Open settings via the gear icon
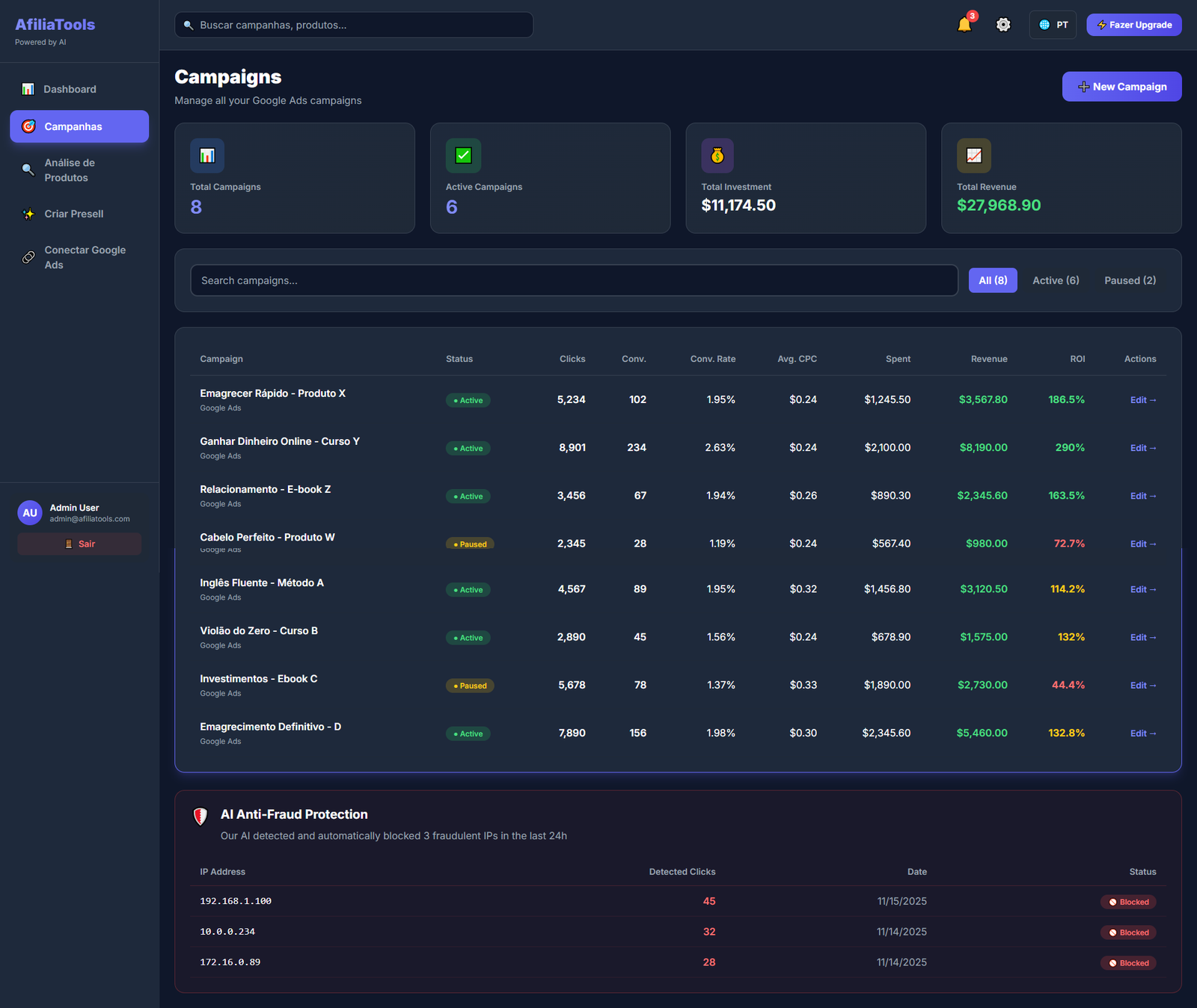The height and width of the screenshot is (1008, 1197). click(x=1003, y=25)
